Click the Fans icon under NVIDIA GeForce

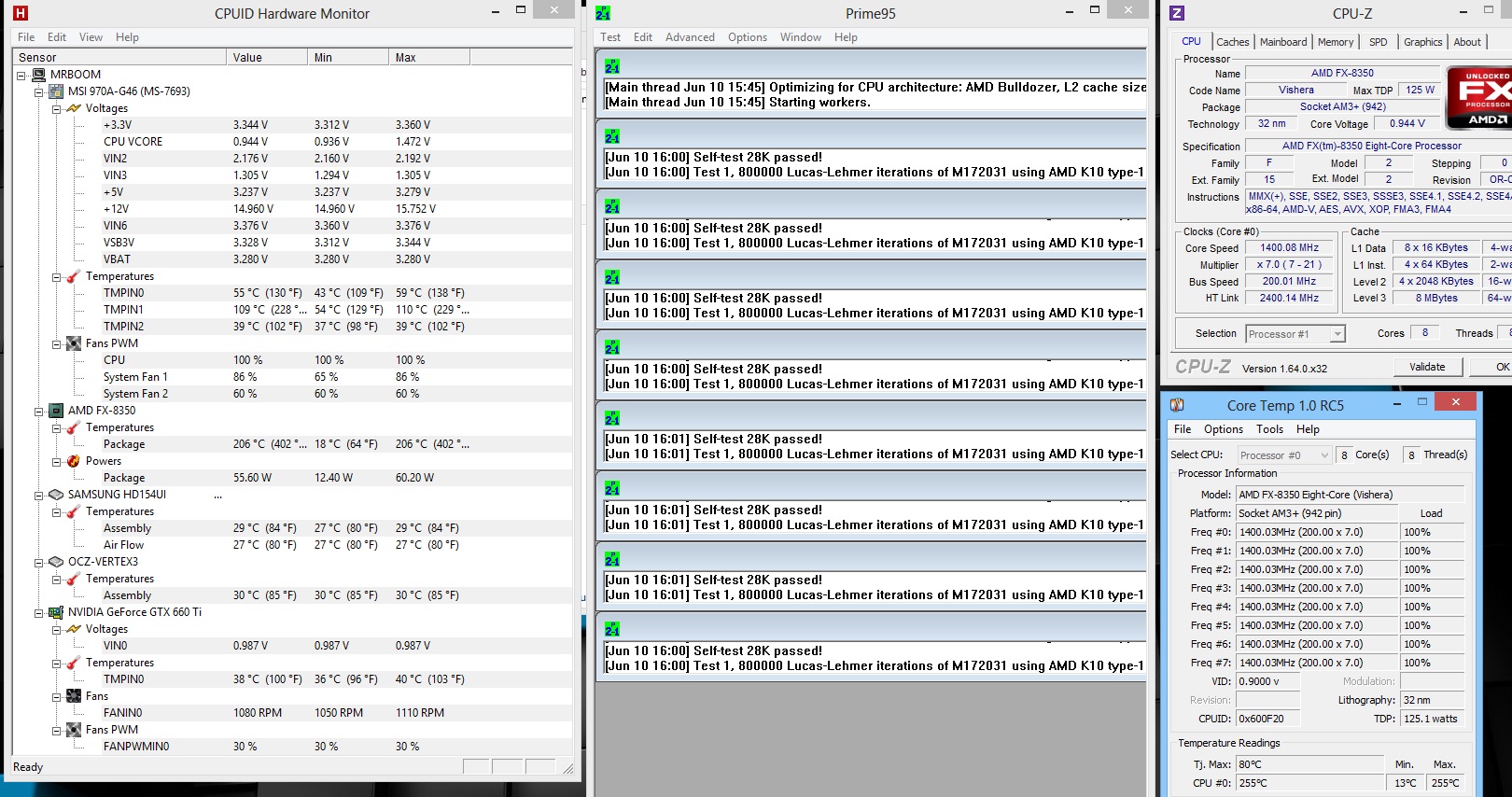pos(74,696)
